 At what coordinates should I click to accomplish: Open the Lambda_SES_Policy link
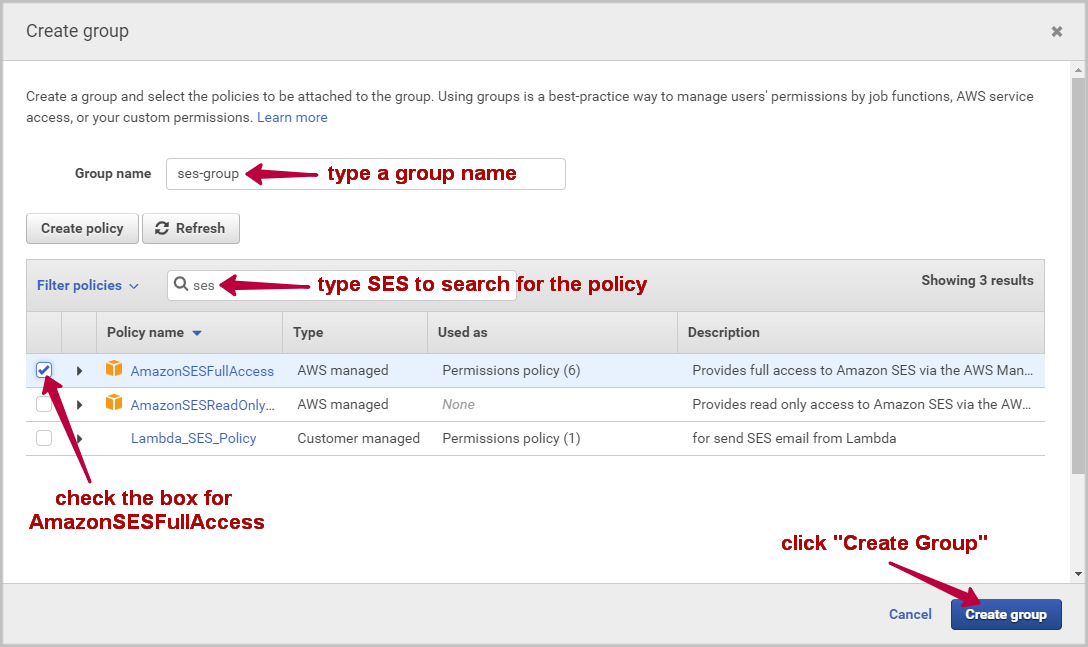pos(194,439)
